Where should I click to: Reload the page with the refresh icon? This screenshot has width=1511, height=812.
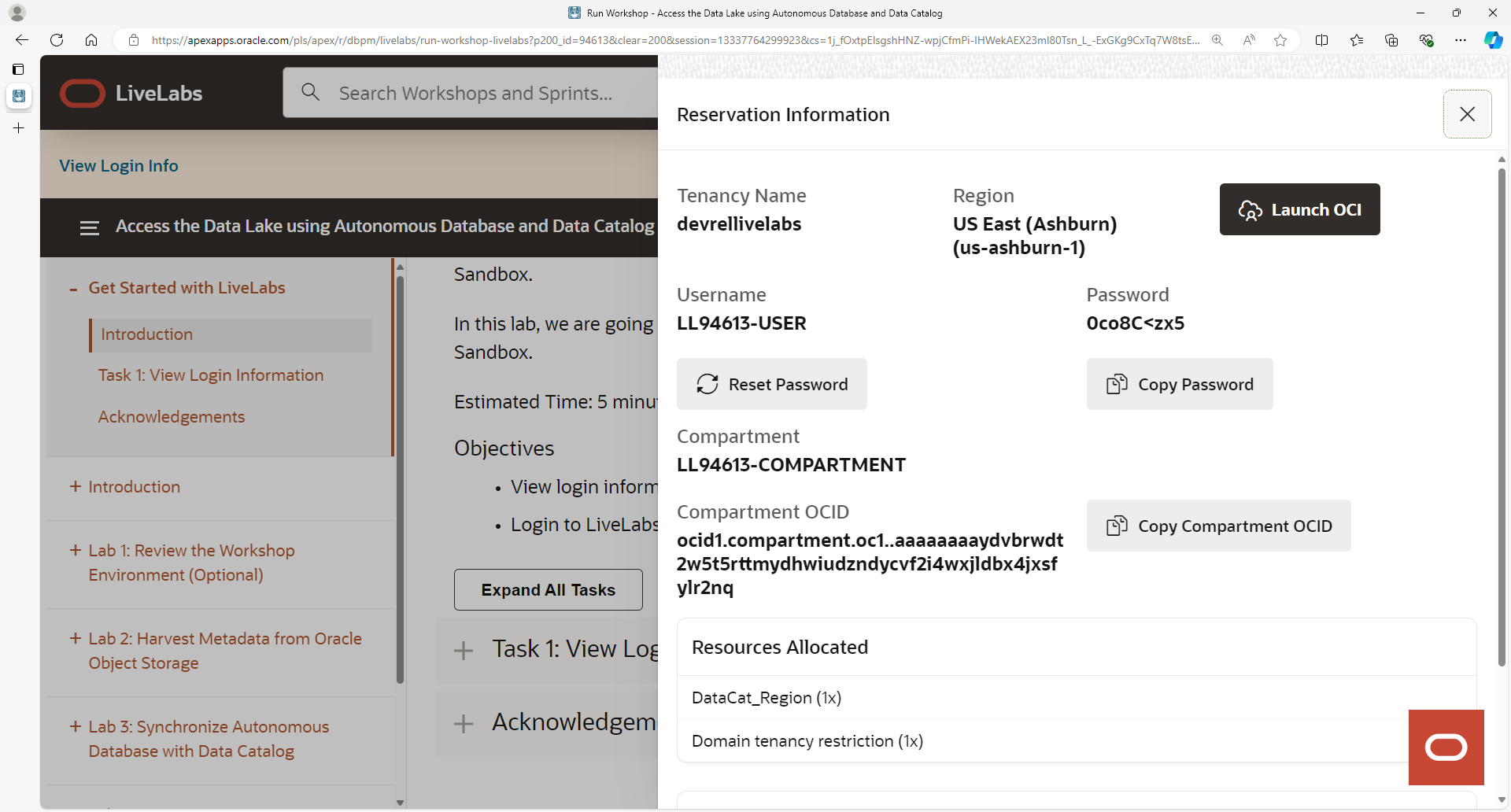point(57,40)
